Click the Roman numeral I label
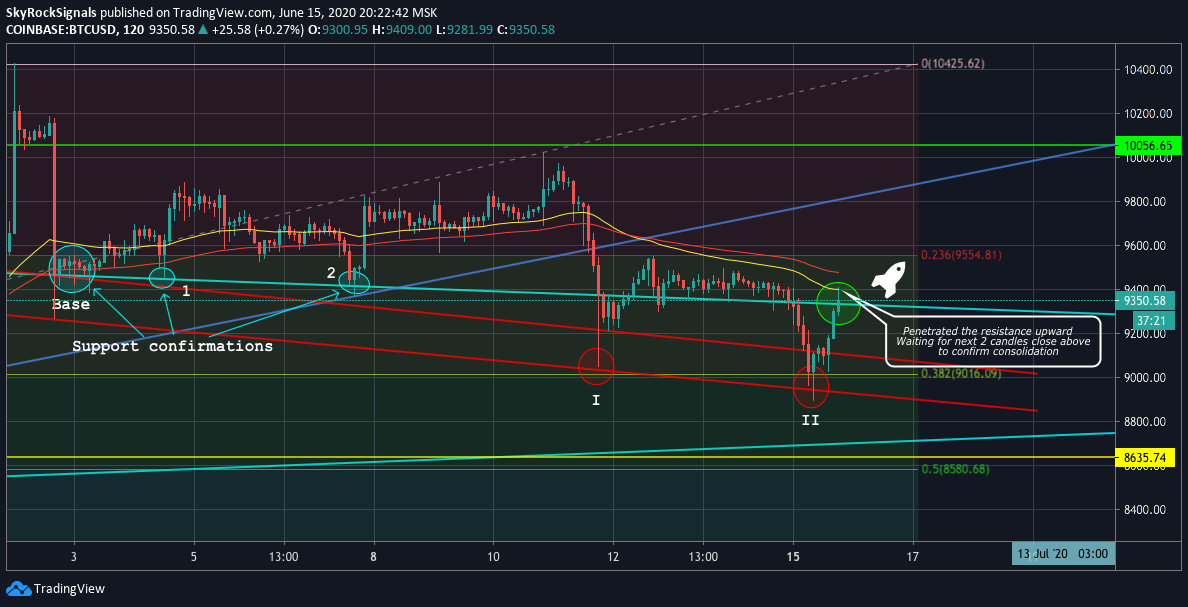 [x=596, y=399]
